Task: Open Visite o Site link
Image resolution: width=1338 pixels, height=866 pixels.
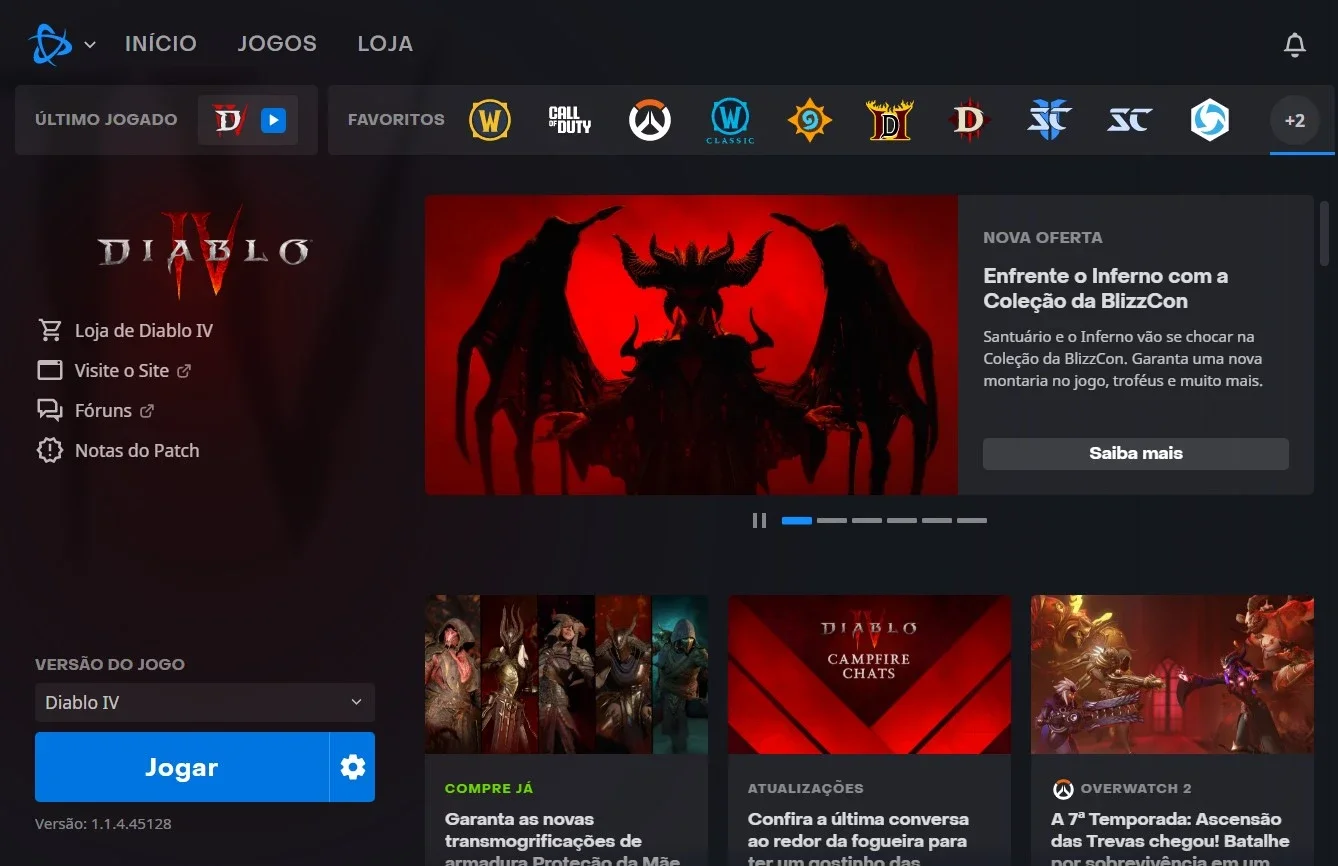Action: pos(122,370)
